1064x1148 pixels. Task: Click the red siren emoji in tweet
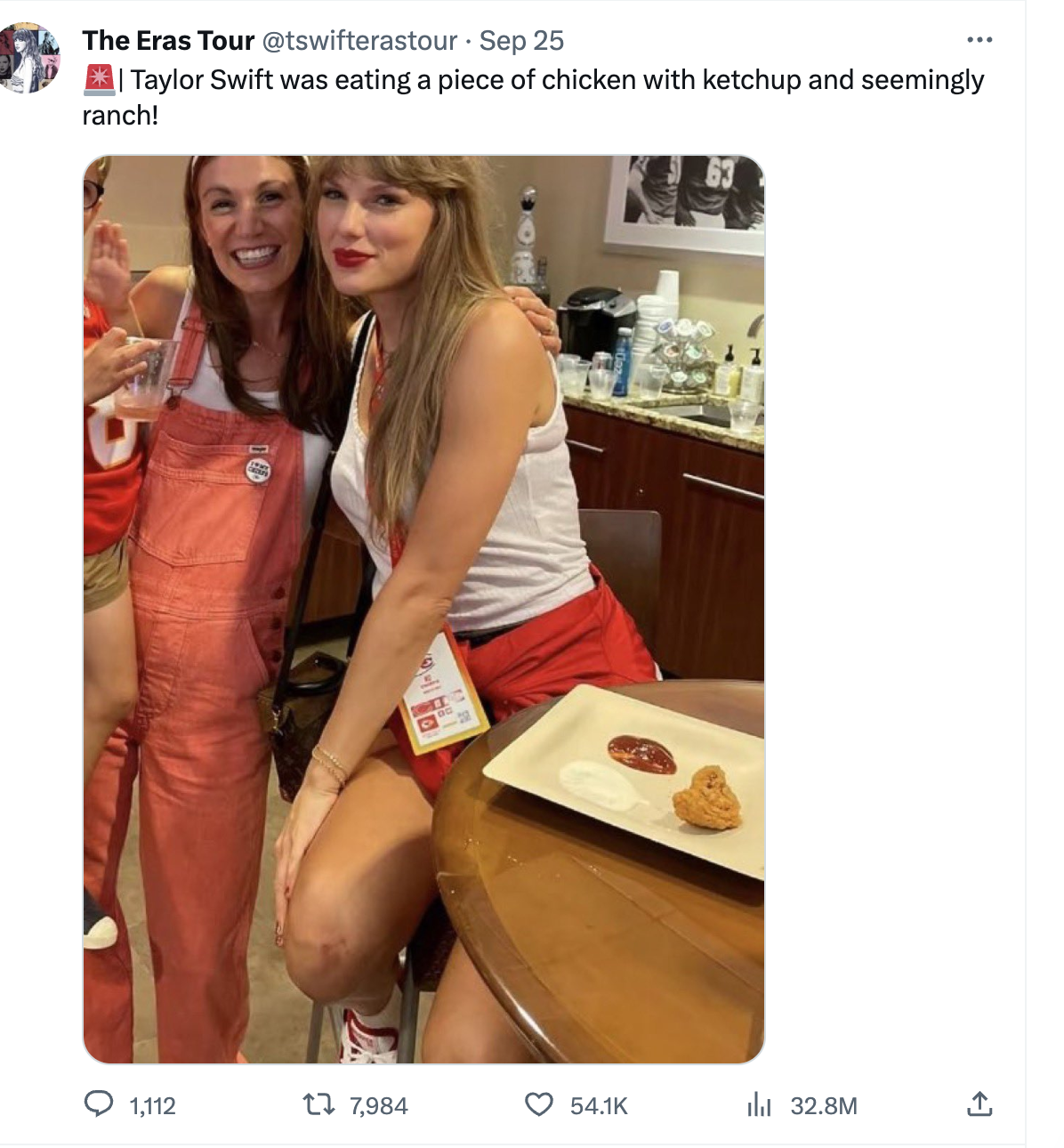pos(99,80)
